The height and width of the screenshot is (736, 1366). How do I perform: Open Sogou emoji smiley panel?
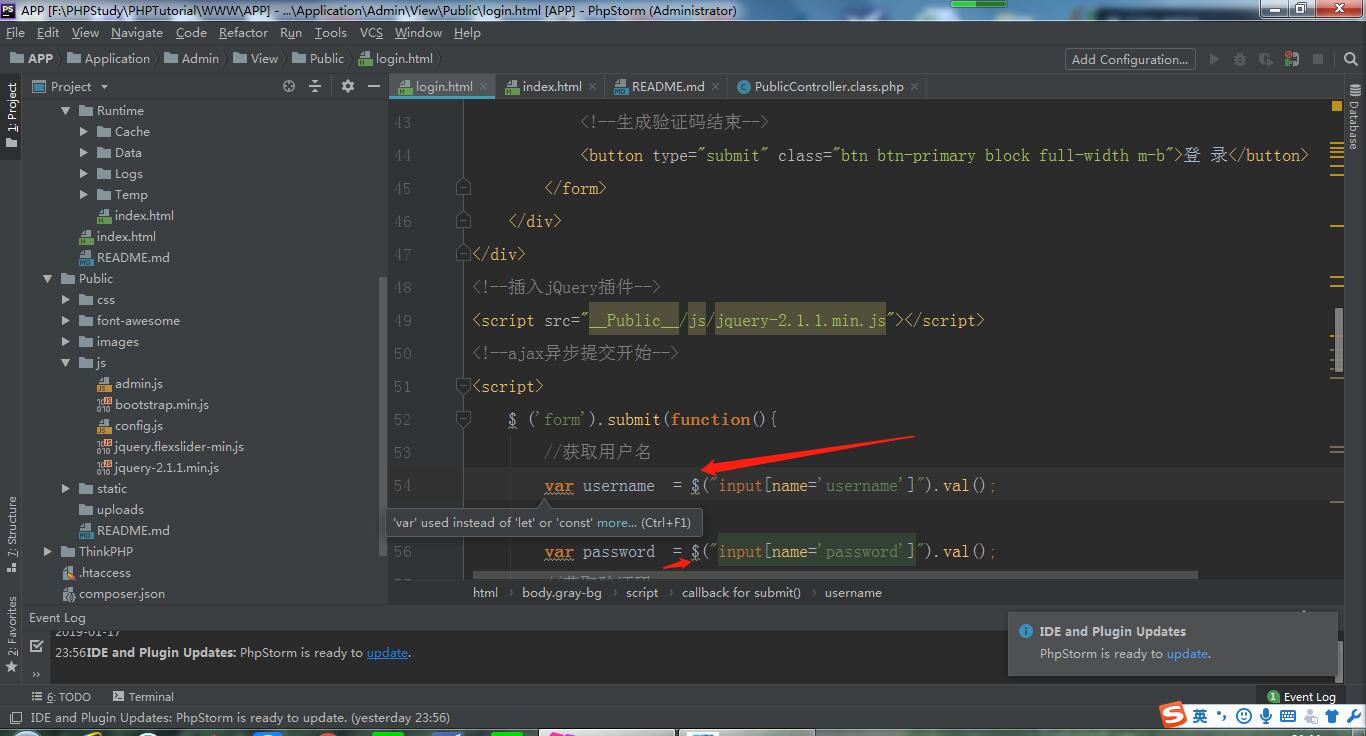[1244, 716]
